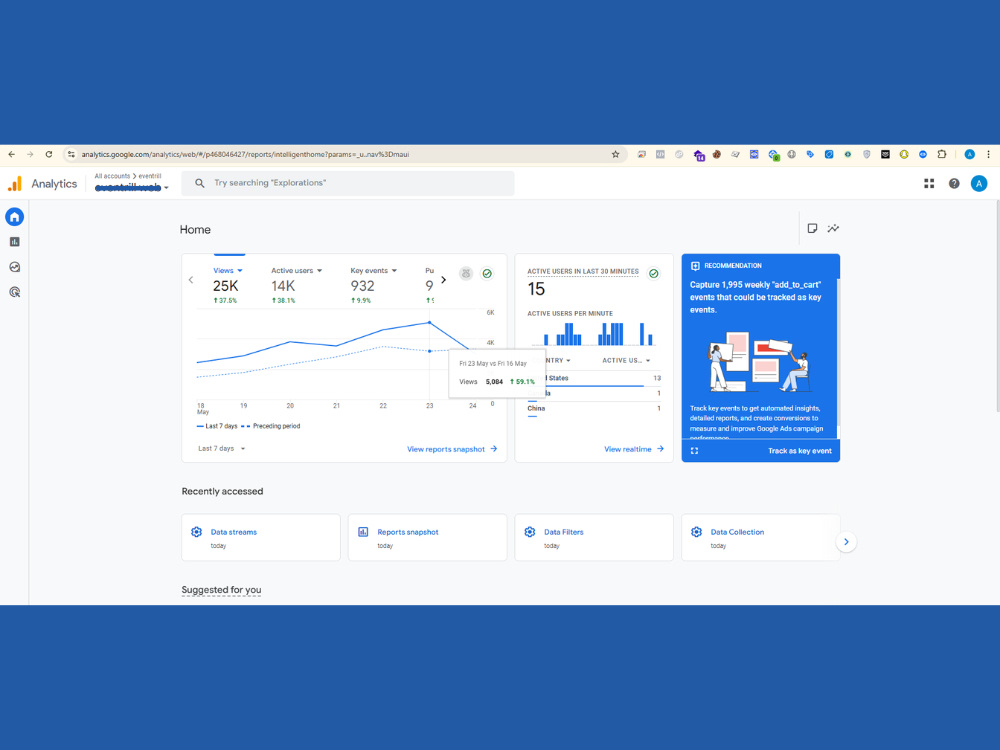
Task: Click the browser forward arrow
Action: [x=30, y=154]
